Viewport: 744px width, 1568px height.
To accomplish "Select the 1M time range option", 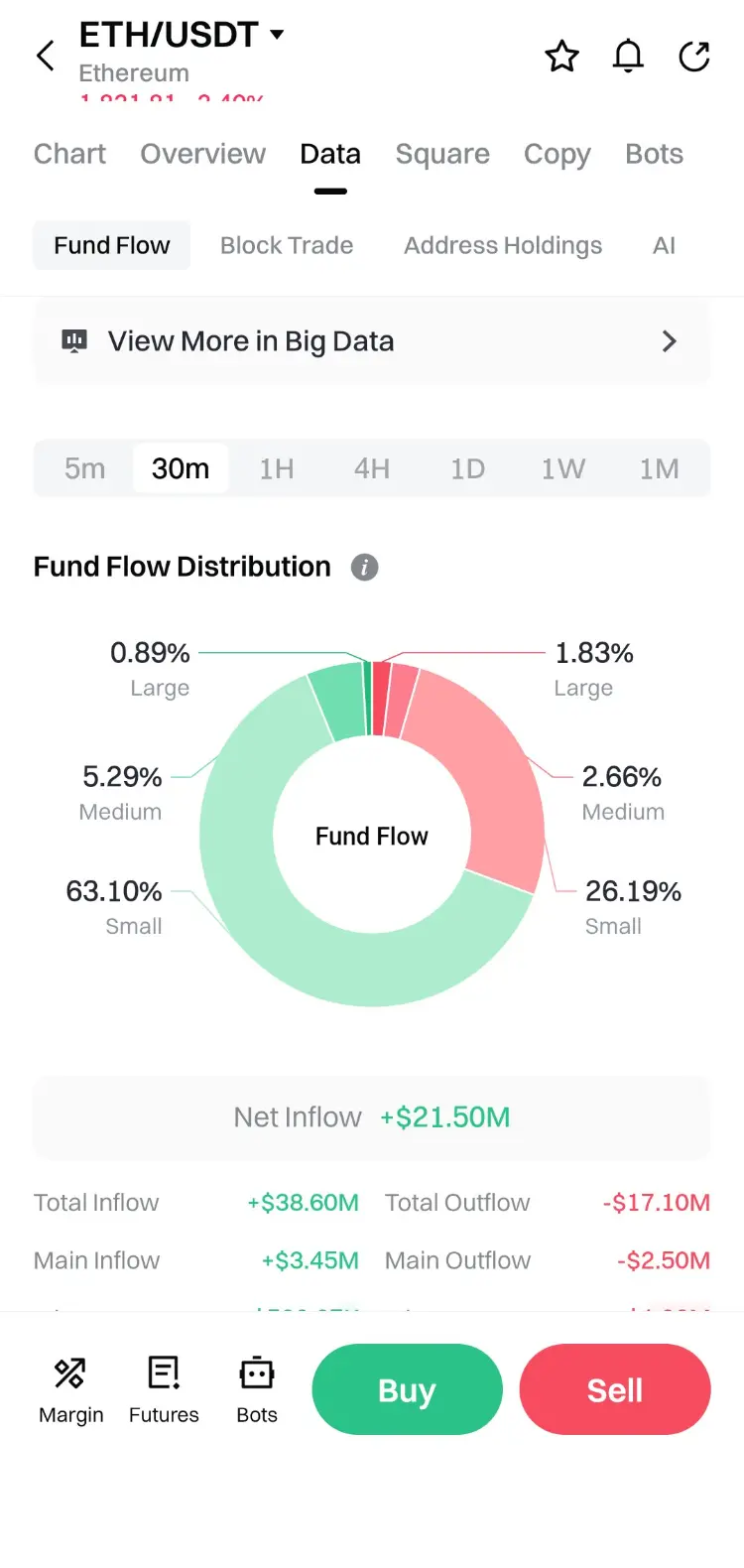I will [x=660, y=468].
